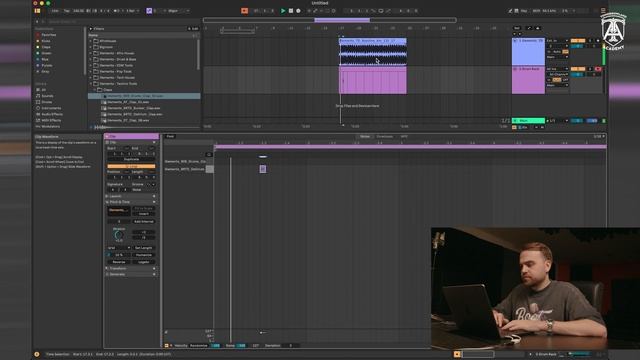Screen dimensions: 640x360
Task: Select the Green collection
Action: click(x=46, y=53)
